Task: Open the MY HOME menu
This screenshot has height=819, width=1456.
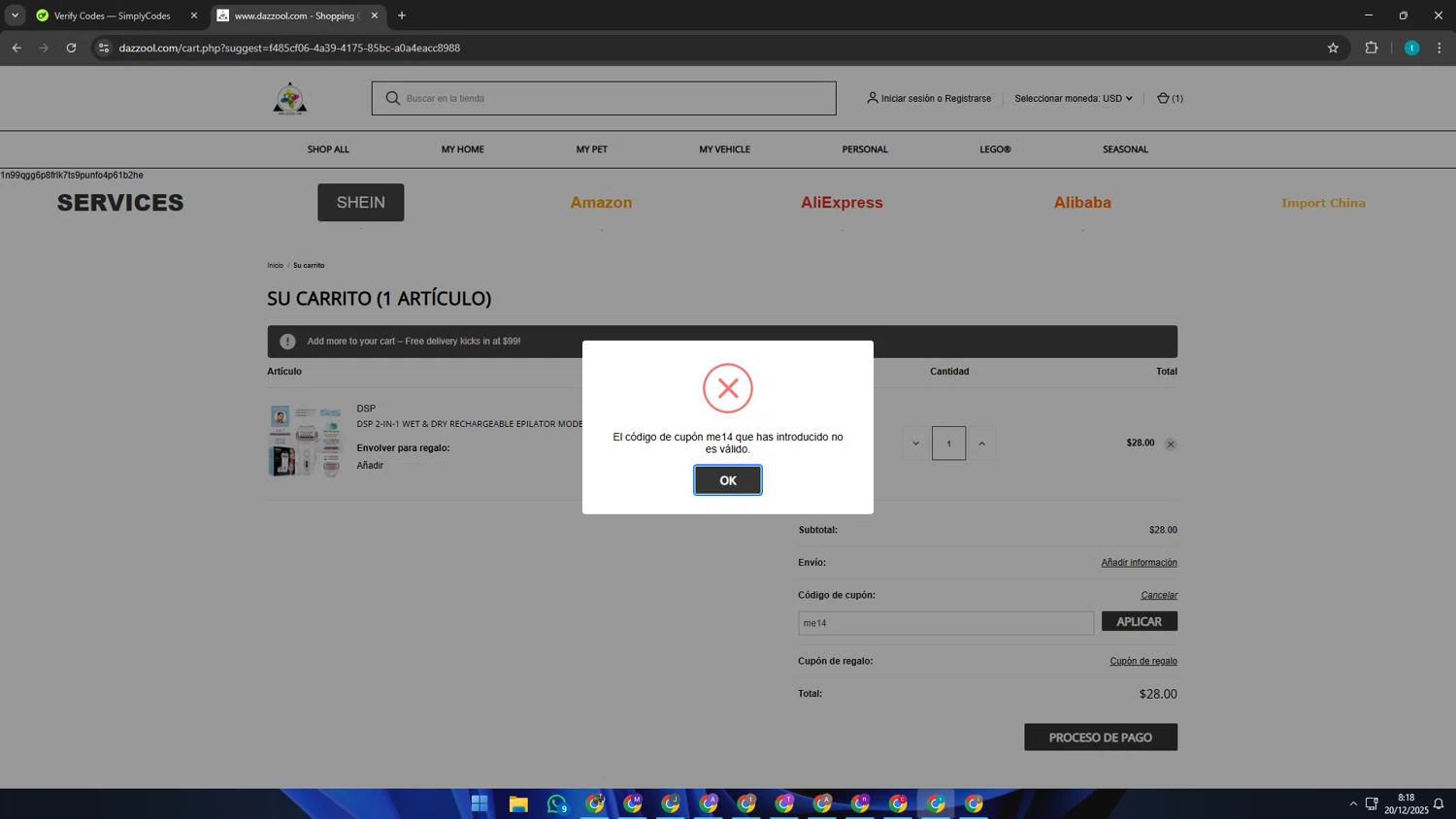Action: [462, 149]
